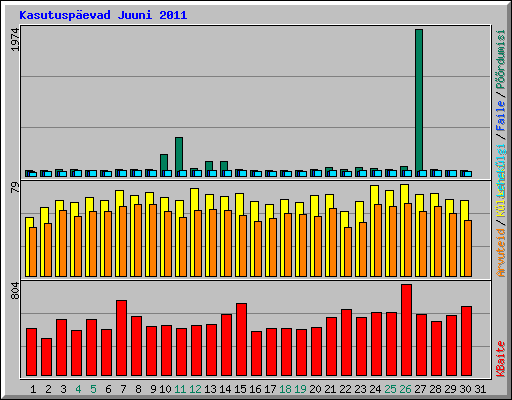This screenshot has width=512, height=400.
Task: Click the day label 27 on the x-axis
Action: click(420, 389)
